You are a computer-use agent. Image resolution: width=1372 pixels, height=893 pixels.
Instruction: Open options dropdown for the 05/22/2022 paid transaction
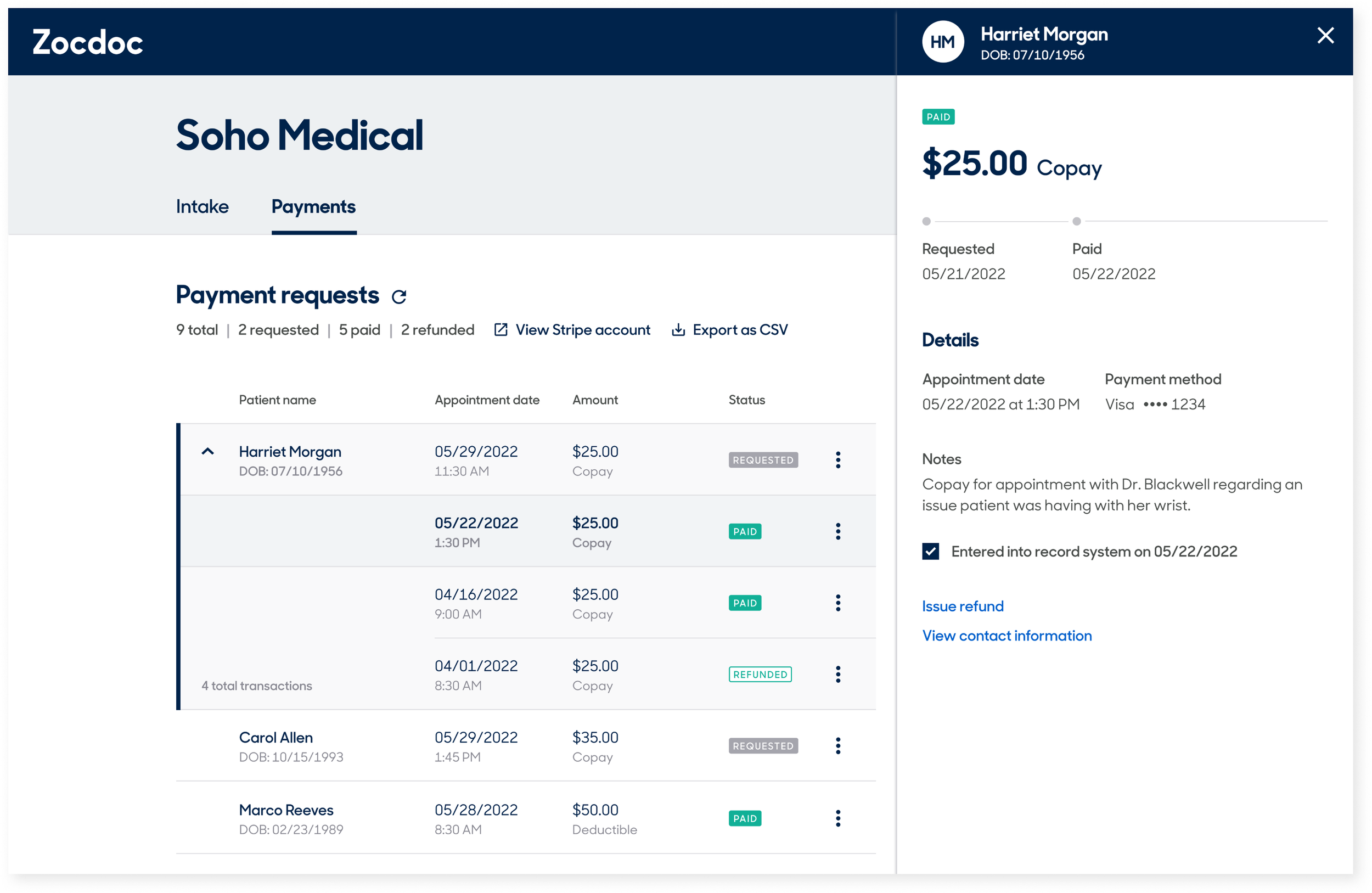(837, 531)
